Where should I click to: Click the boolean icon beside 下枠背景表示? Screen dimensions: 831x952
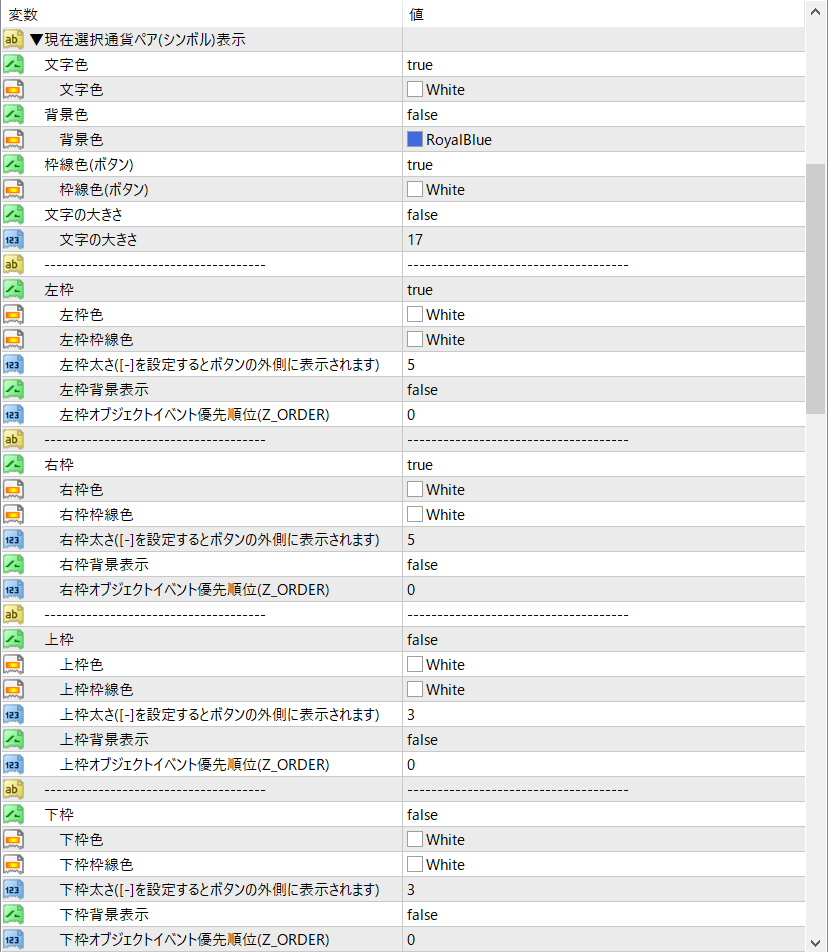(13, 914)
